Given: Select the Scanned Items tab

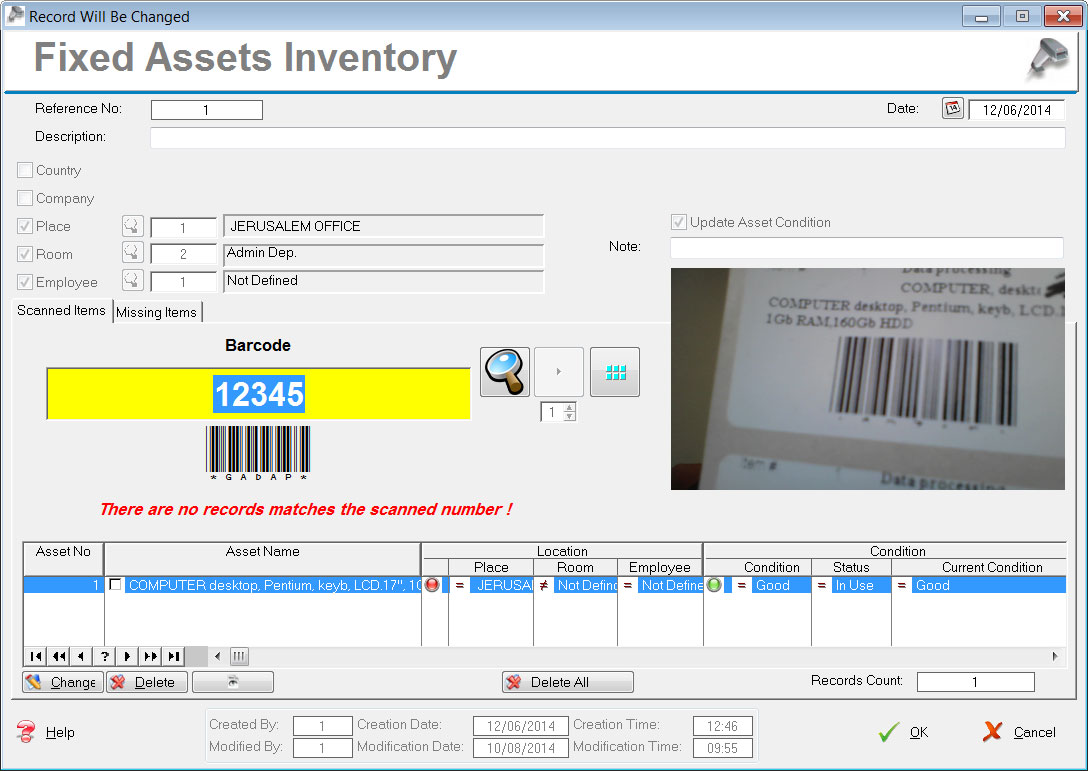Looking at the screenshot, I should [61, 311].
